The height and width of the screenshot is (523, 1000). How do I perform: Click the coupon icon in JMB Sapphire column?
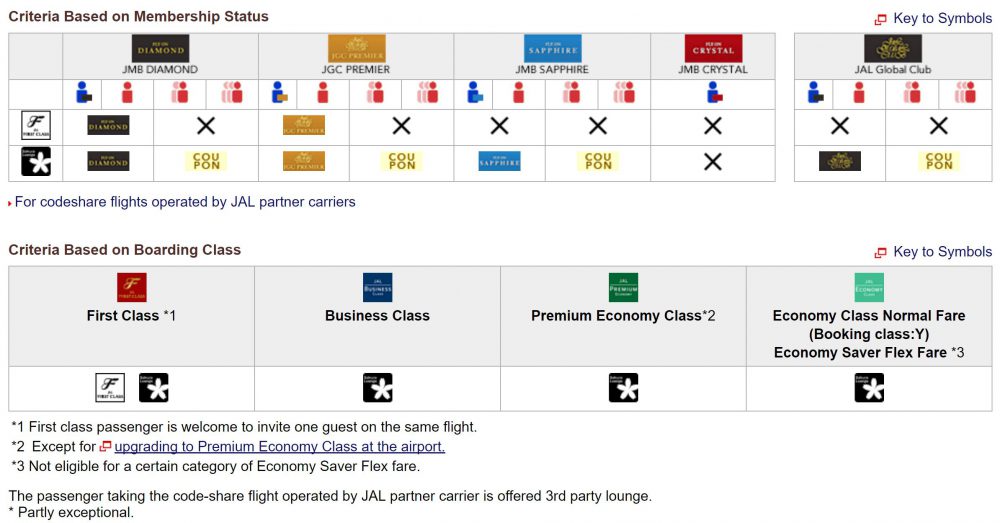click(x=598, y=162)
